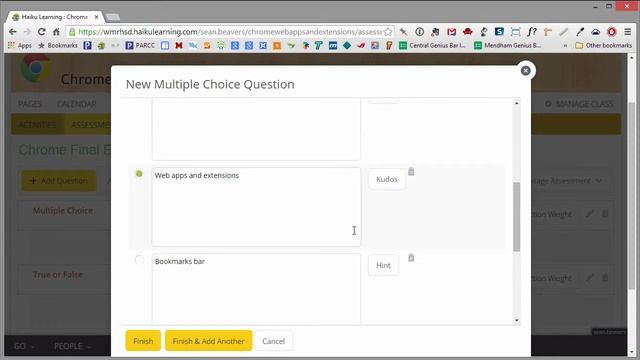Delete the Web apps and extensions answer
640x360 pixels.
(x=411, y=171)
